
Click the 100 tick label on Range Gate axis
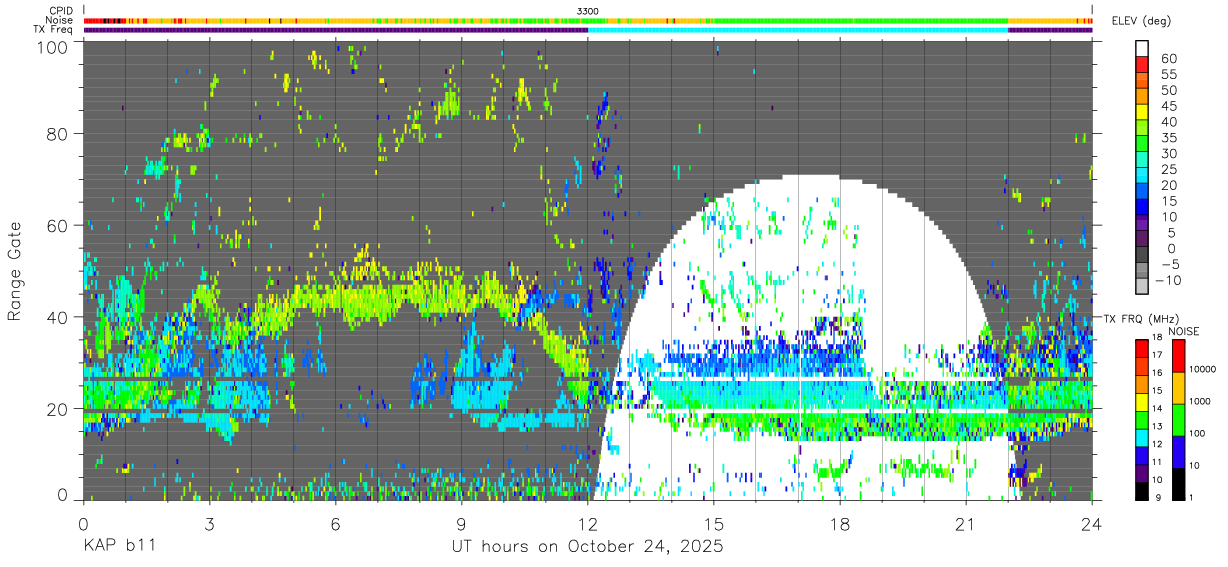[x=52, y=46]
